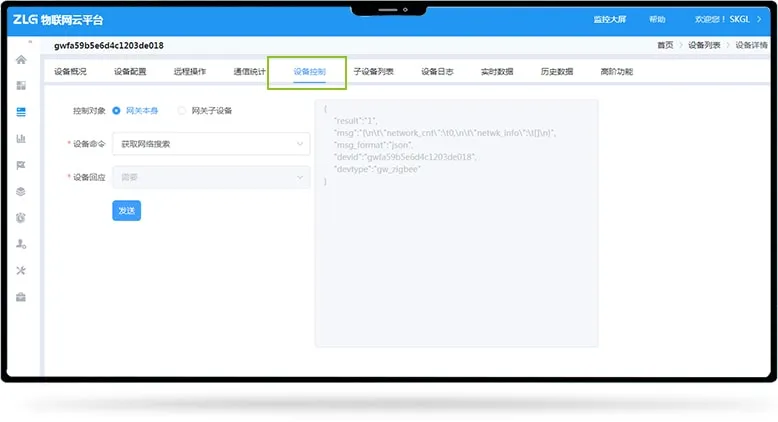Open the stacked layers sidebar icon

click(21, 191)
